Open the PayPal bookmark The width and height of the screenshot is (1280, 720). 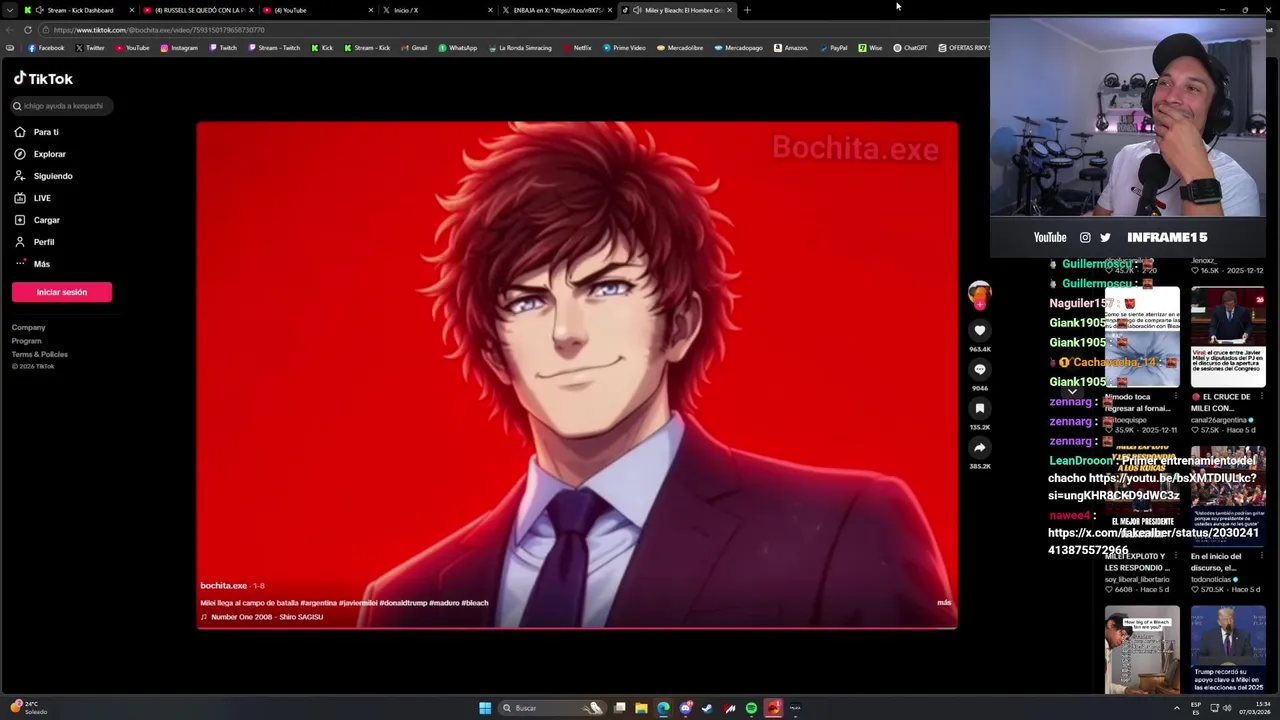click(x=833, y=48)
